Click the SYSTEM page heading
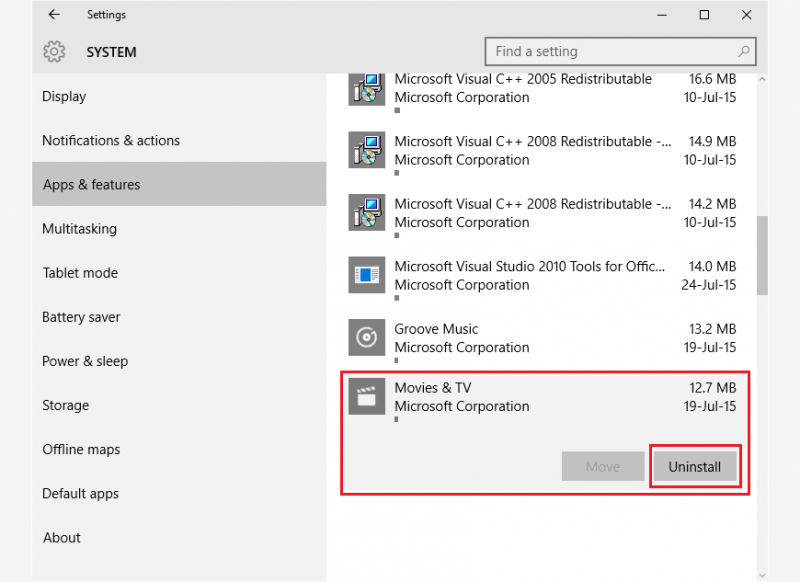The image size is (800, 582). point(111,52)
